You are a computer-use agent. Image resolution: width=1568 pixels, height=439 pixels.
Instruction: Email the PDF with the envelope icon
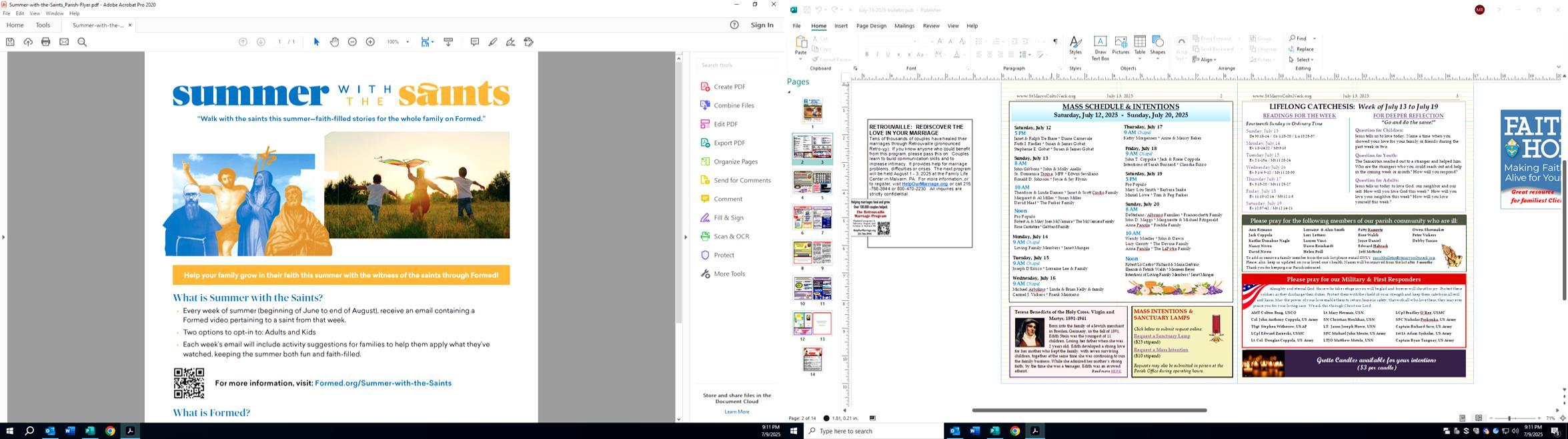pyautogui.click(x=64, y=42)
